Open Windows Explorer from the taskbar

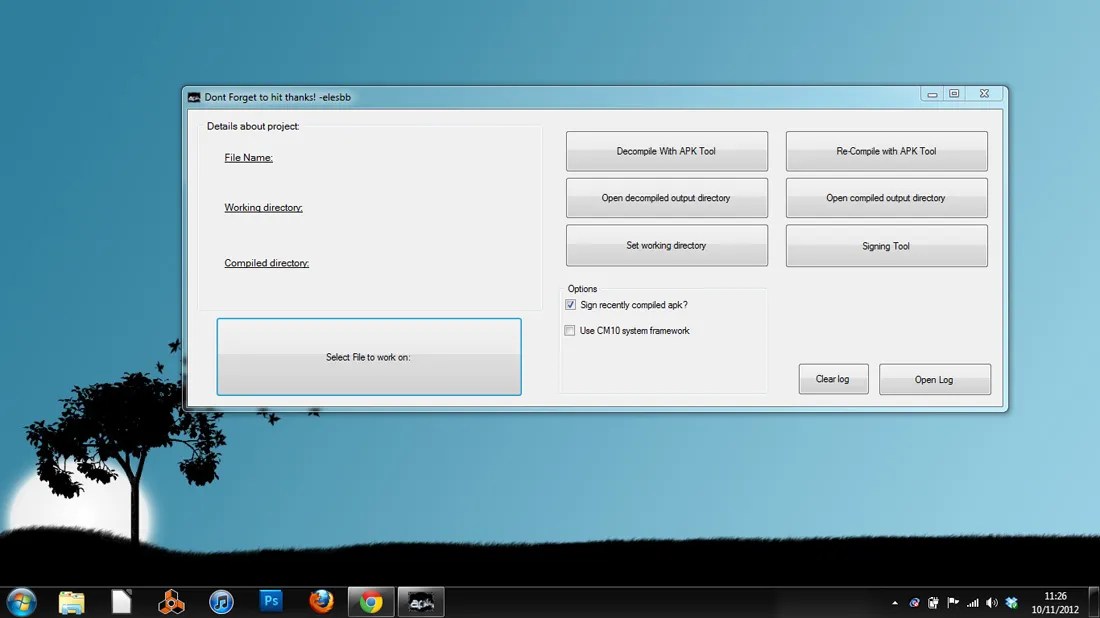(x=71, y=602)
